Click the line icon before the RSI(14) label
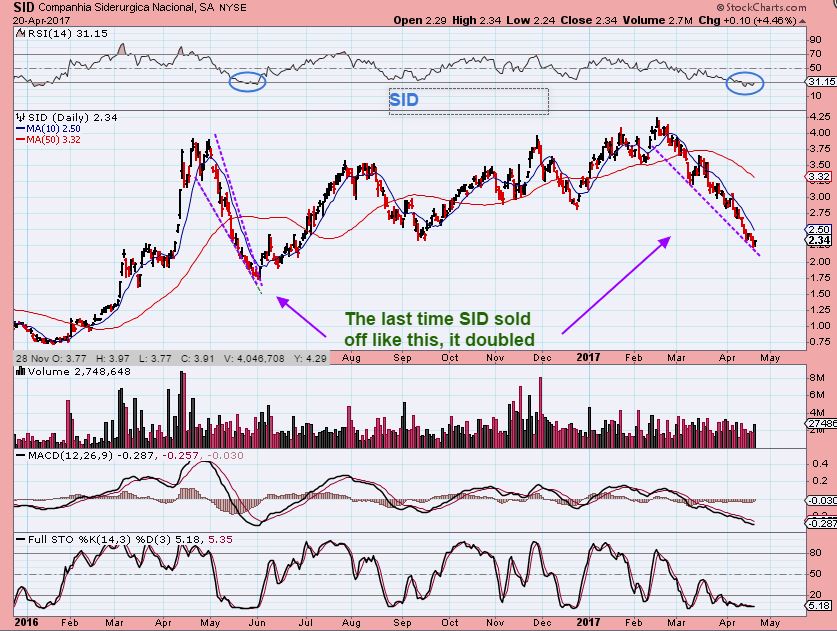This screenshot has width=837, height=631. [20, 33]
